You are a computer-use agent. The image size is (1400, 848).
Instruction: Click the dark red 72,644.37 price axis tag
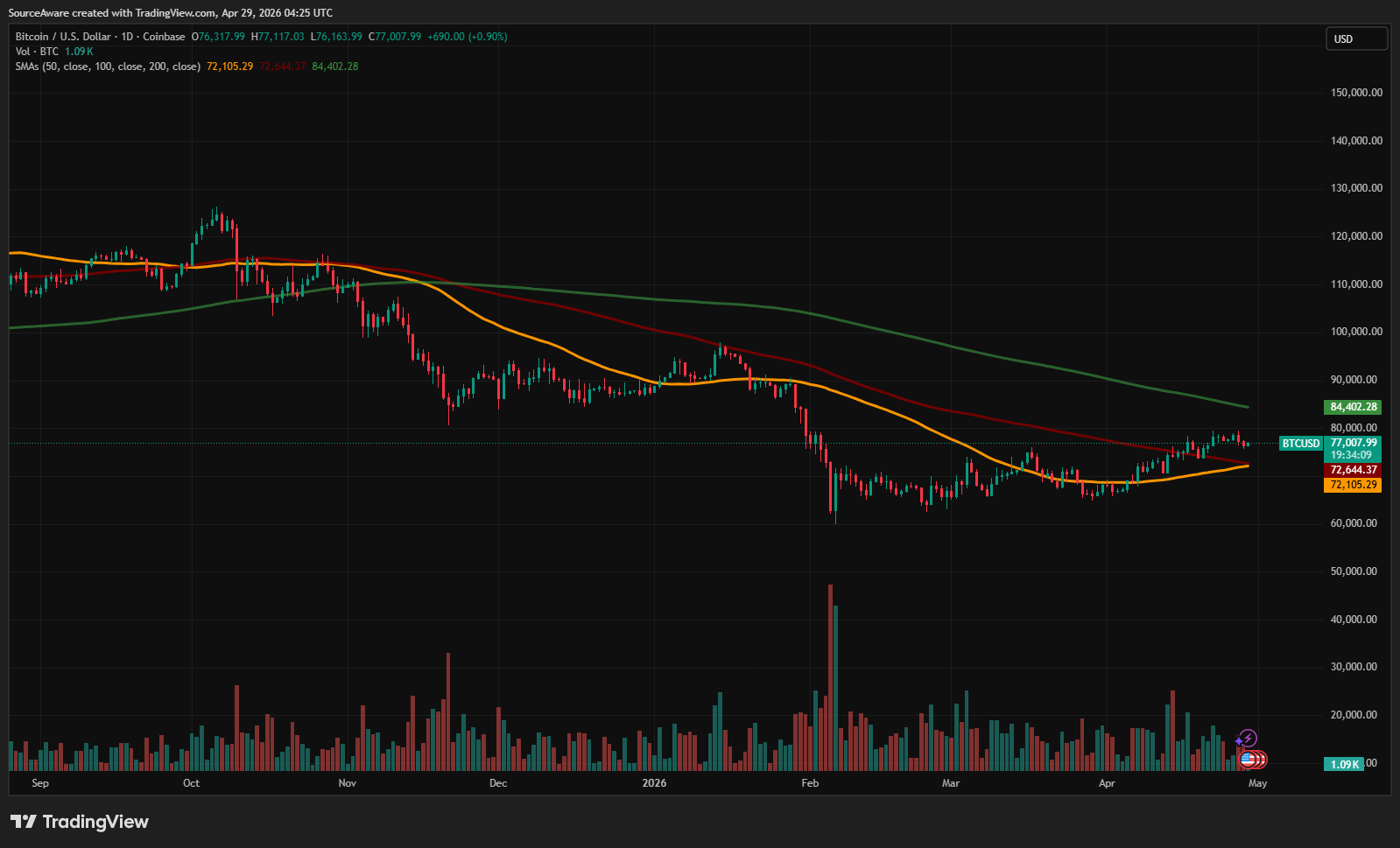[x=1354, y=470]
